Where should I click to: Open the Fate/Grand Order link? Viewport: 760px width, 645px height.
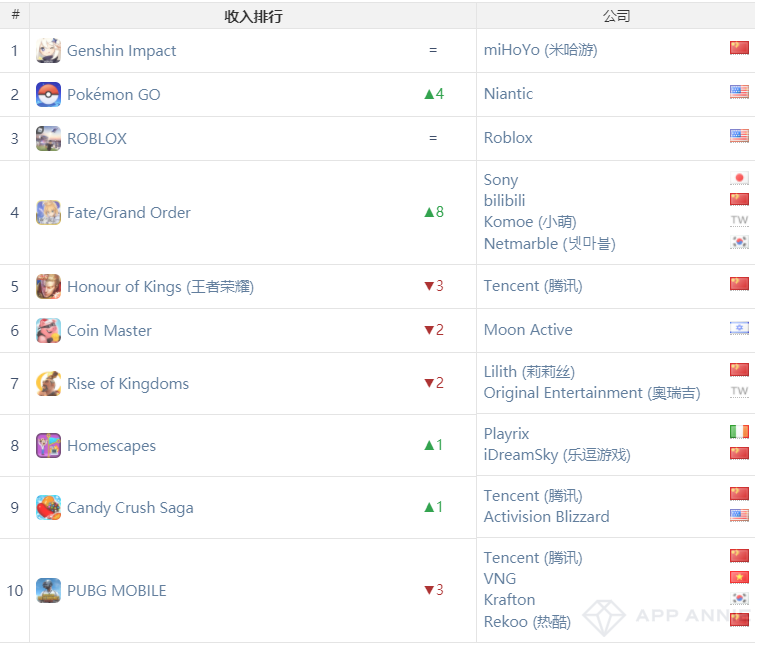[128, 213]
